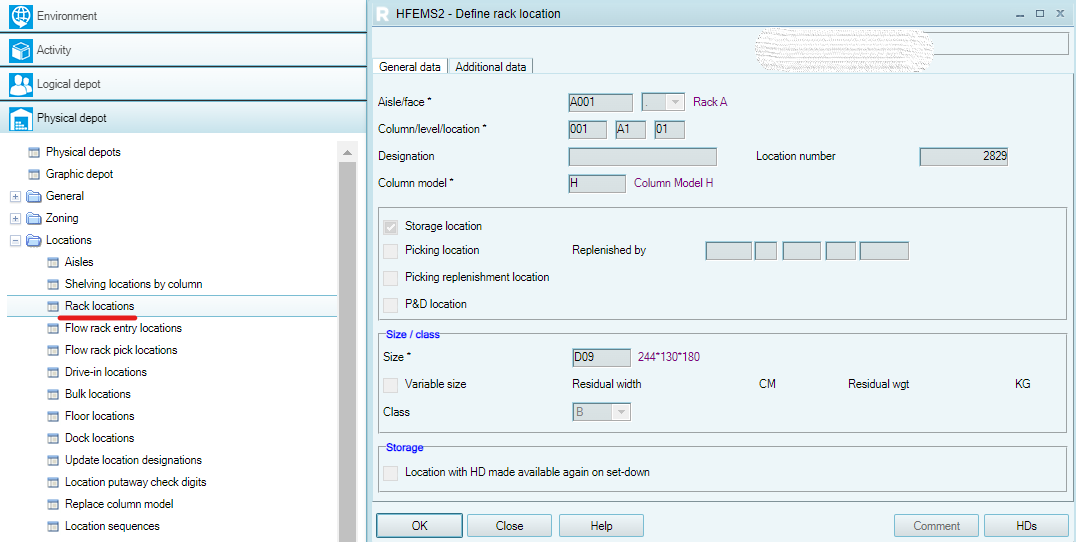The height and width of the screenshot is (542, 1076).
Task: Expand the General tree node
Action: coord(16,197)
